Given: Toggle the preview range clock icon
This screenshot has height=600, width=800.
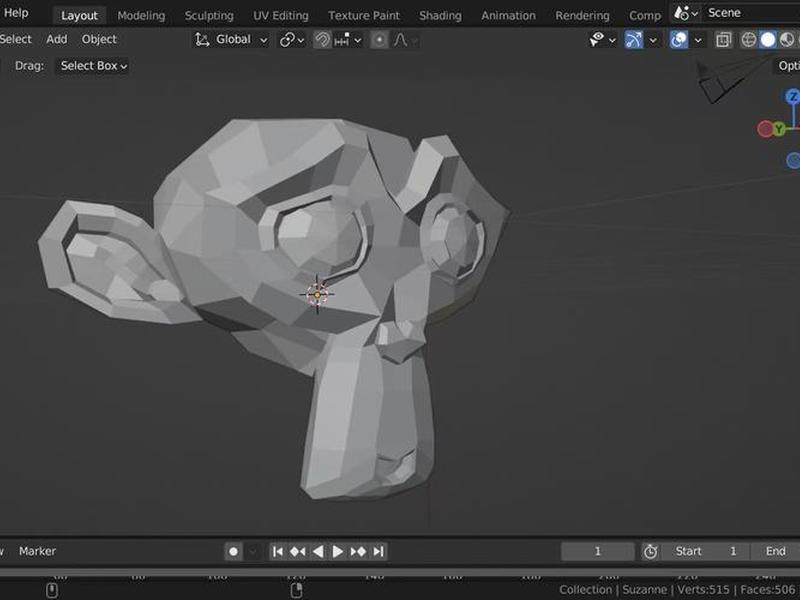Looking at the screenshot, I should [650, 552].
